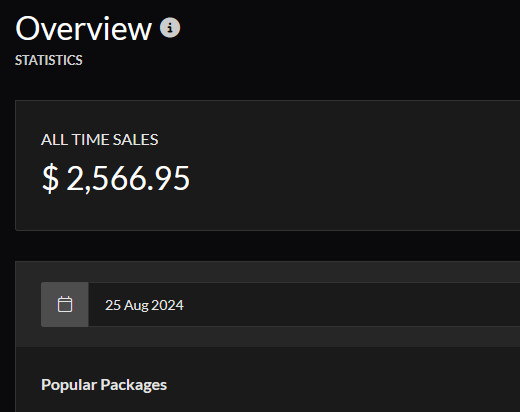Click empty space right of the date text

[x=350, y=305]
